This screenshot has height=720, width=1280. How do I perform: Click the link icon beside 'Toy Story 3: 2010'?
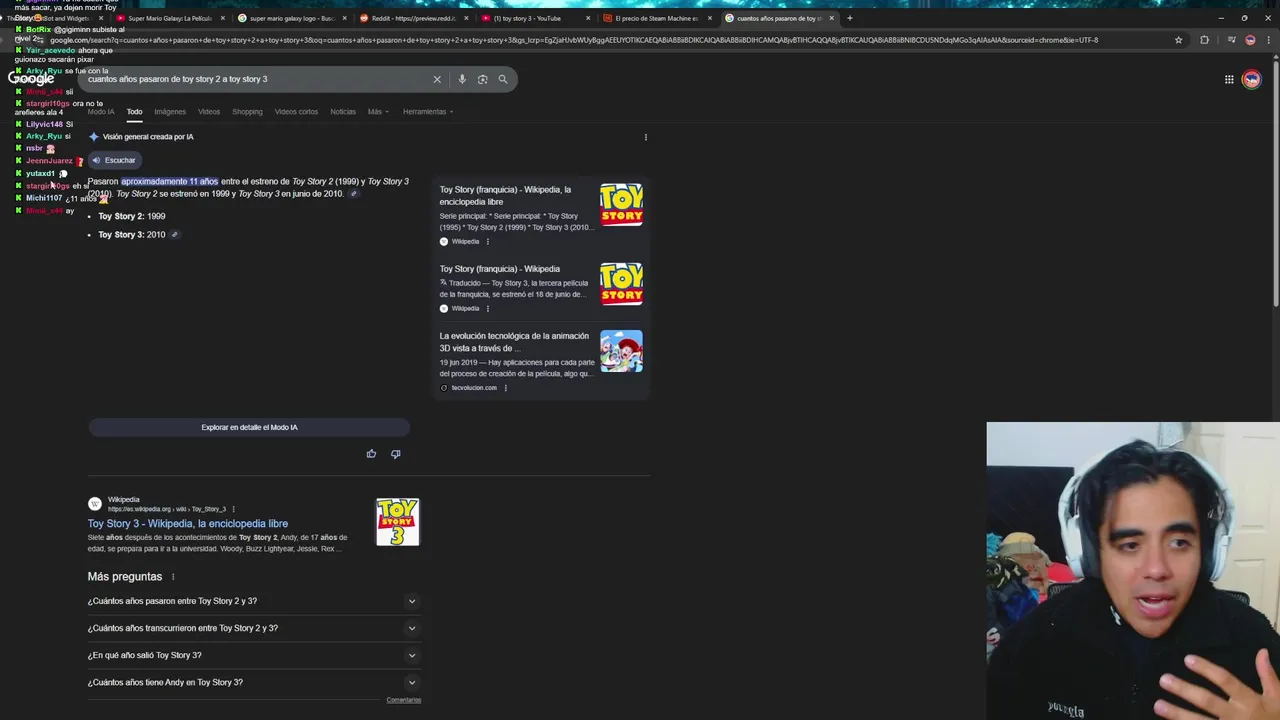click(174, 235)
